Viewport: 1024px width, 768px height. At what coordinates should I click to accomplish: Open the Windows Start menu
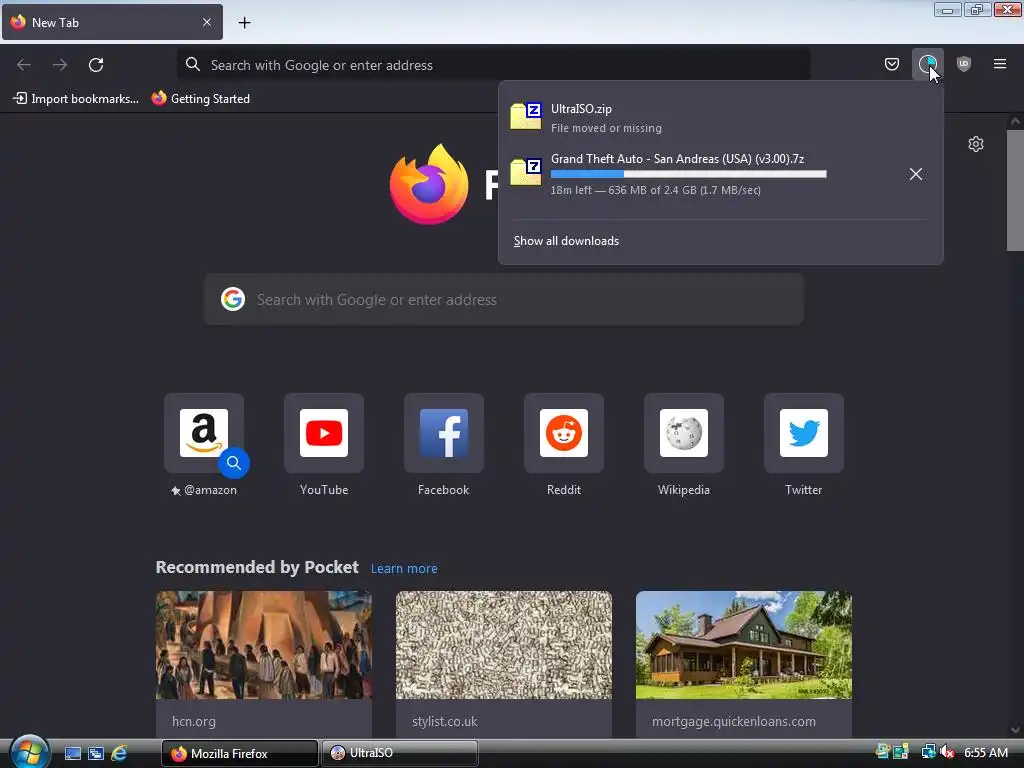tap(29, 752)
